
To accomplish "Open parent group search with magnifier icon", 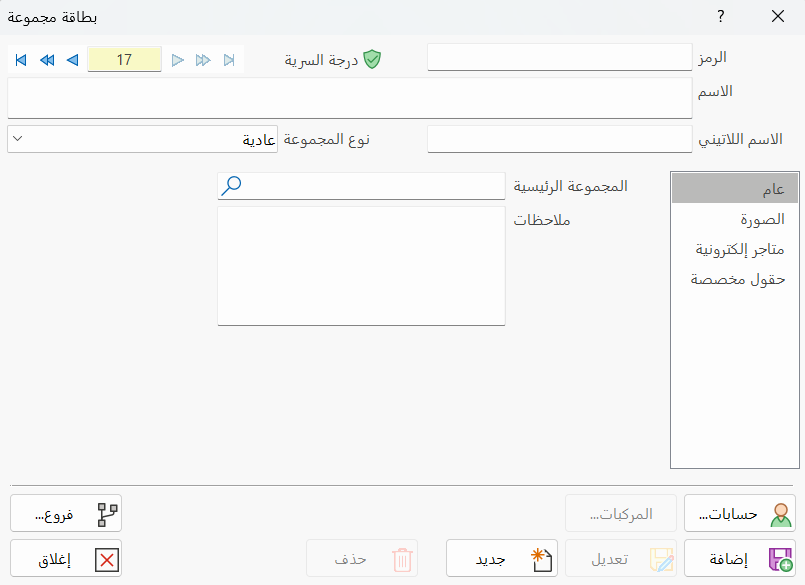I will [x=232, y=186].
